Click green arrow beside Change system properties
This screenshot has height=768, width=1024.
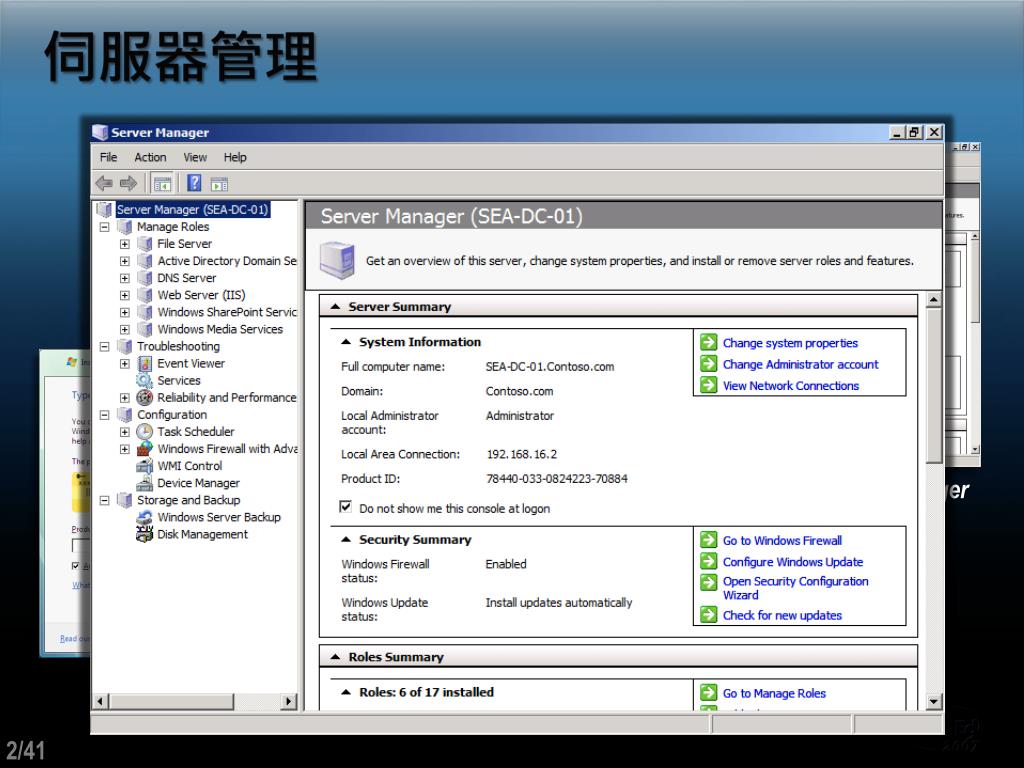pos(709,342)
